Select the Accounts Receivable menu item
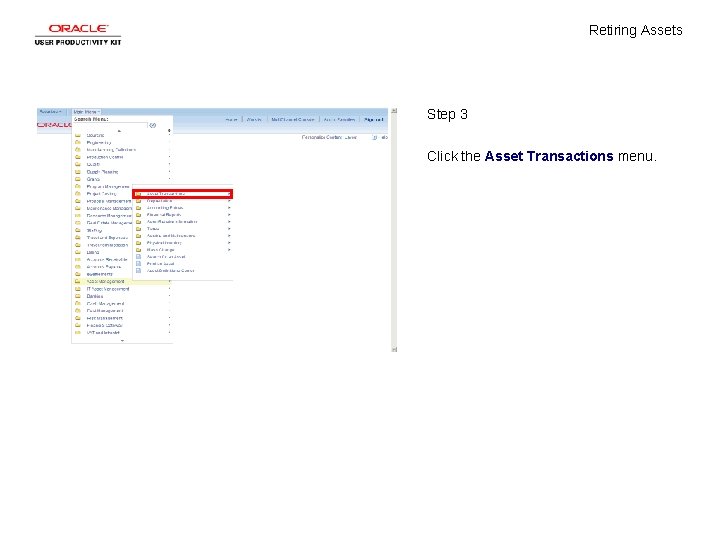Image resolution: width=720 pixels, height=540 pixels. pyautogui.click(x=107, y=259)
